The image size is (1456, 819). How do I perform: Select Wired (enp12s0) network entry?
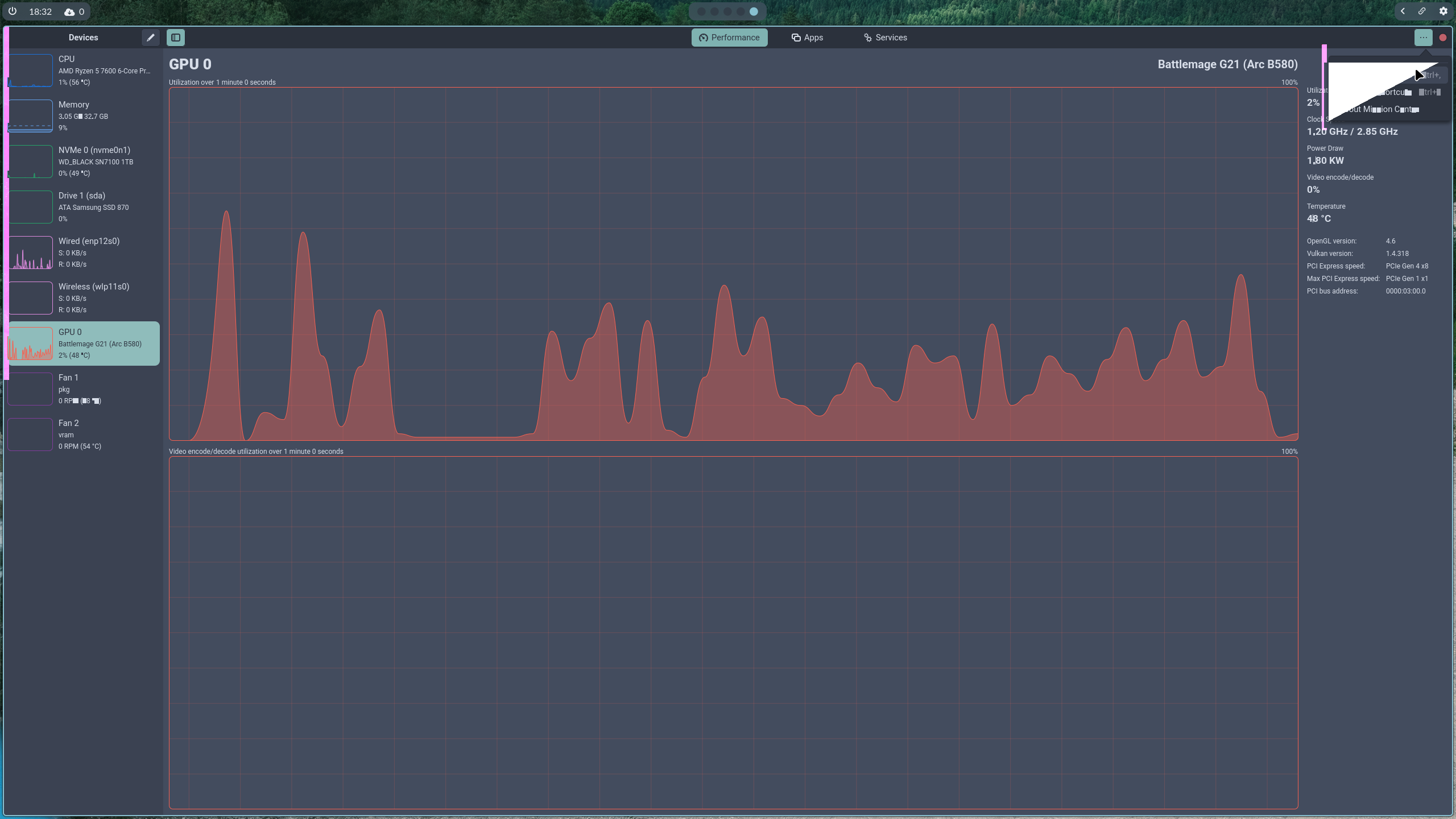click(x=84, y=253)
